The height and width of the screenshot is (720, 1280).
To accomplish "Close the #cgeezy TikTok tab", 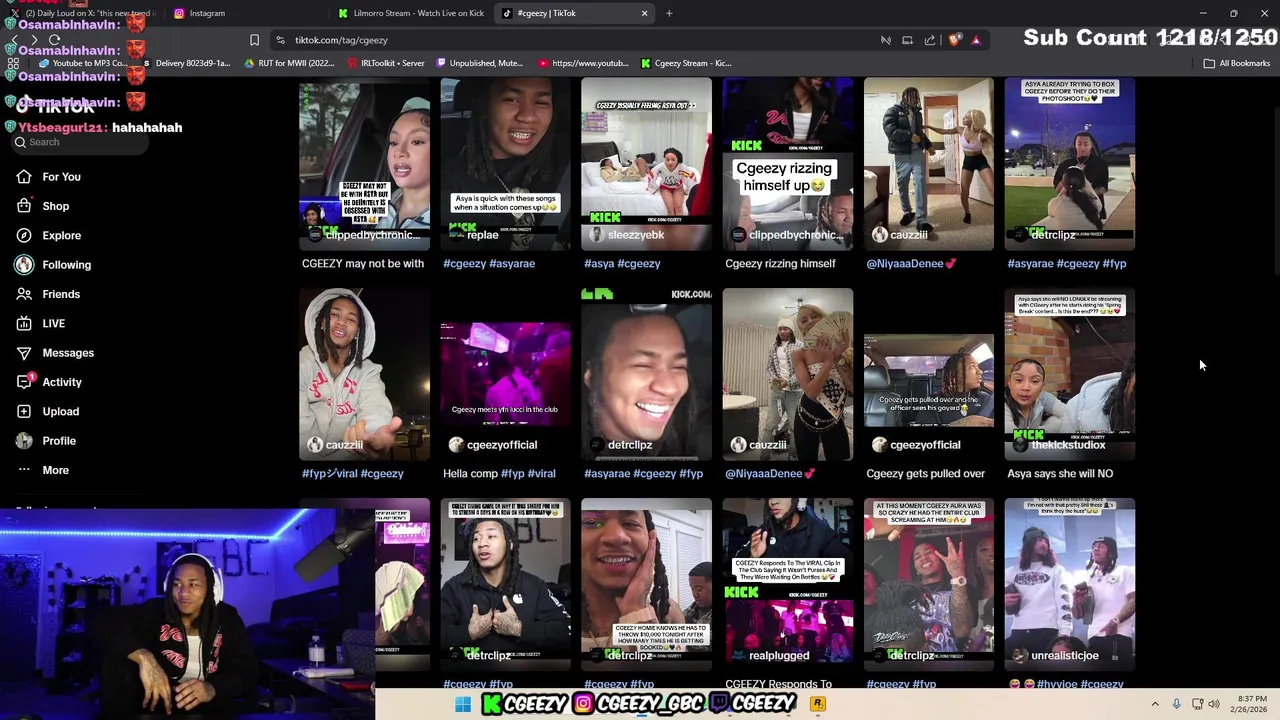I will [x=644, y=13].
